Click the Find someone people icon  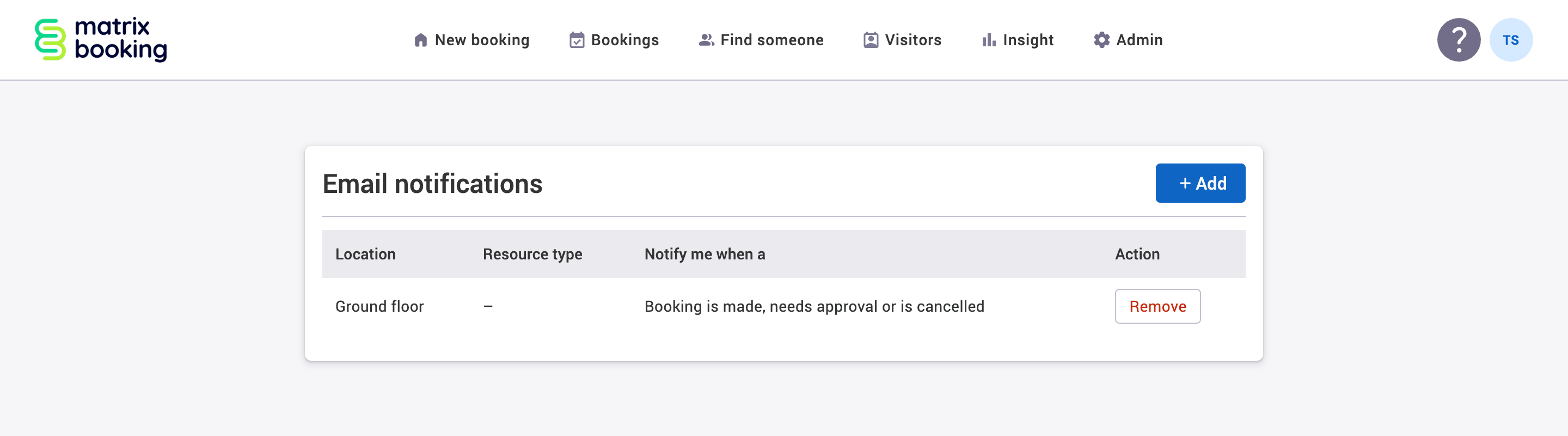[x=705, y=40]
